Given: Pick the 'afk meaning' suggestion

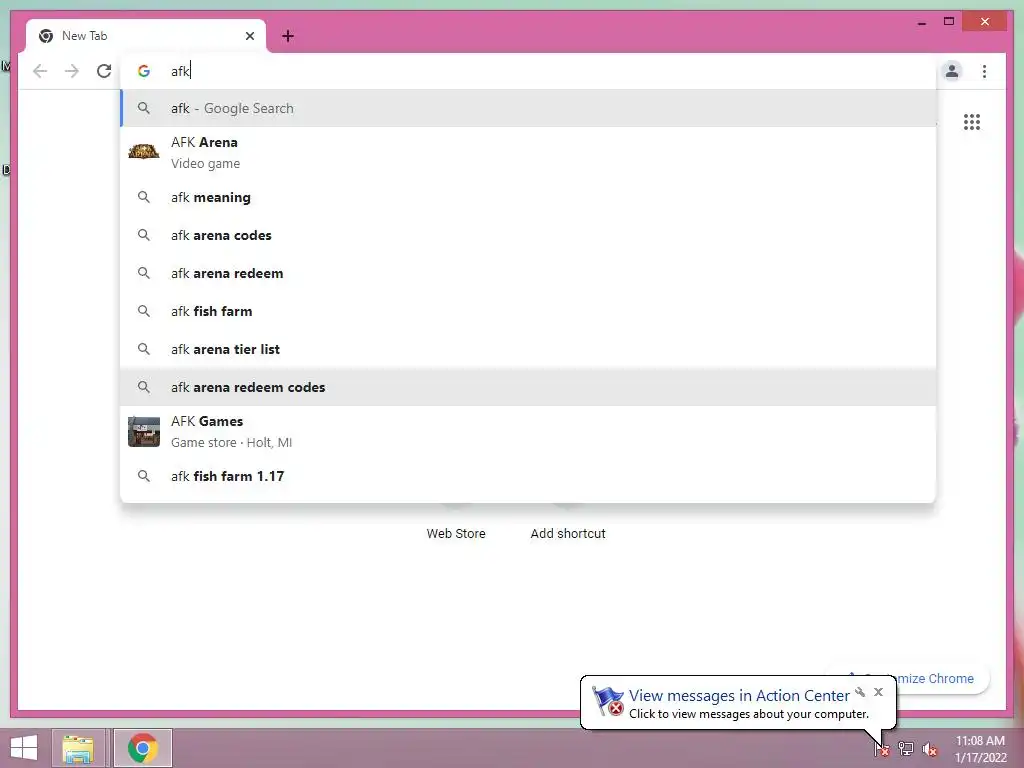Looking at the screenshot, I should click(528, 197).
